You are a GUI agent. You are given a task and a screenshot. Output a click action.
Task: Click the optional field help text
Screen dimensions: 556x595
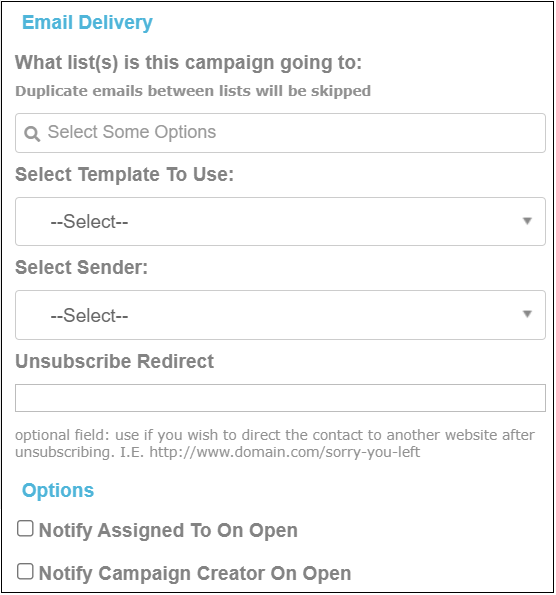(x=275, y=444)
